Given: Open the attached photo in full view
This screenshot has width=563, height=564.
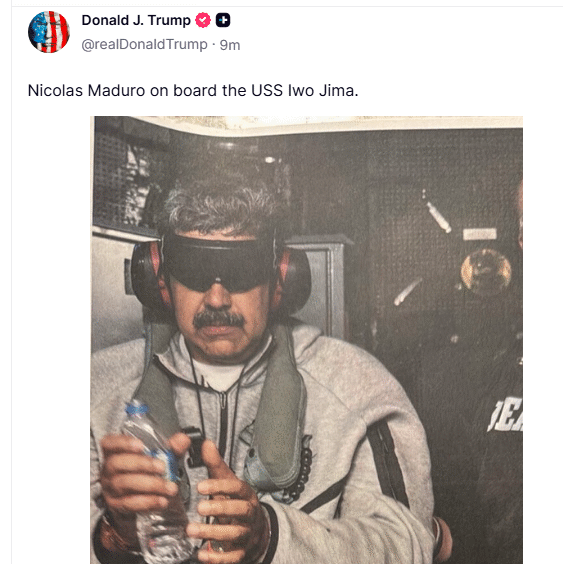Looking at the screenshot, I should coord(307,340).
